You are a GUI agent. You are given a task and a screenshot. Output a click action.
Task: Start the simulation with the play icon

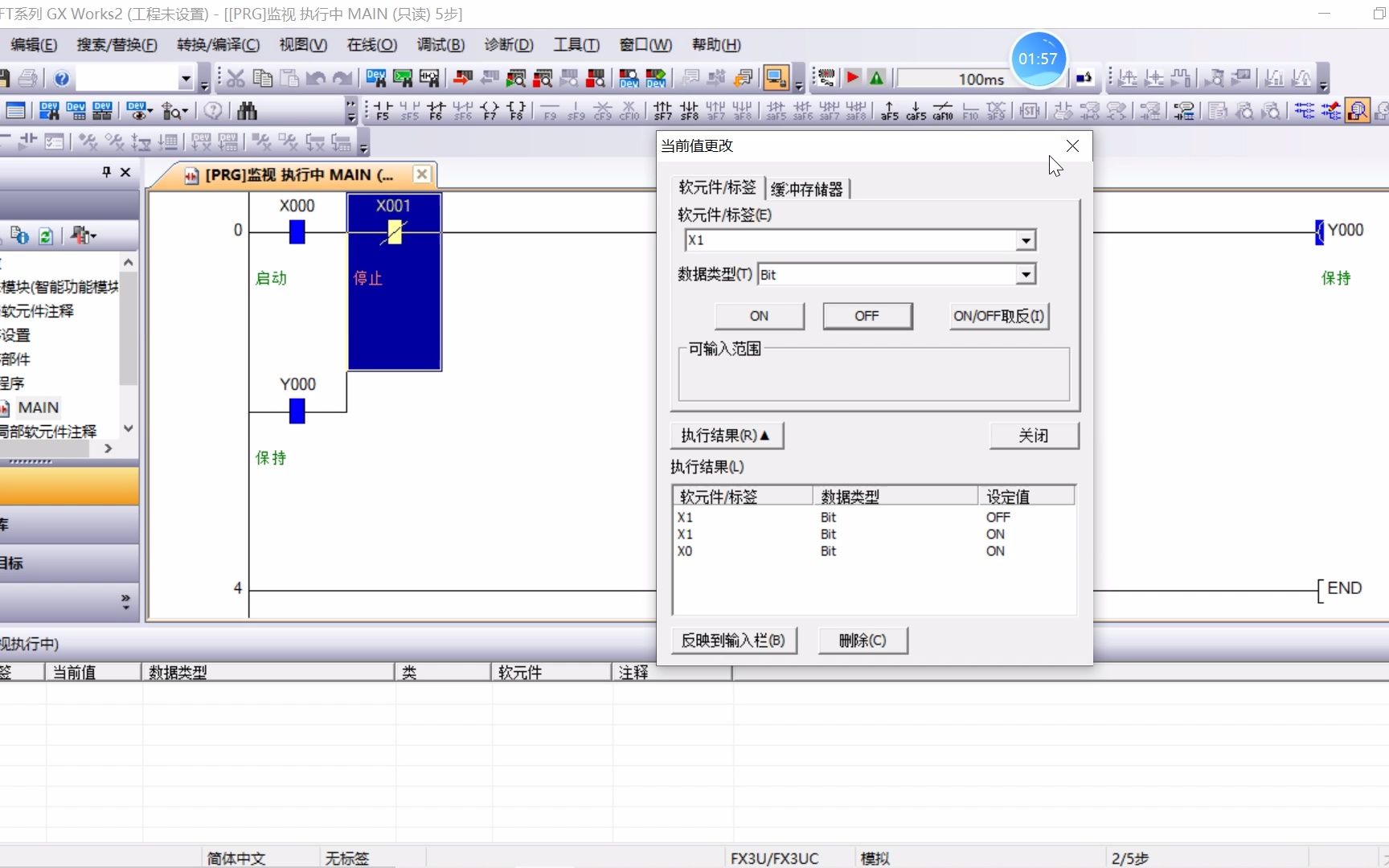click(x=851, y=77)
